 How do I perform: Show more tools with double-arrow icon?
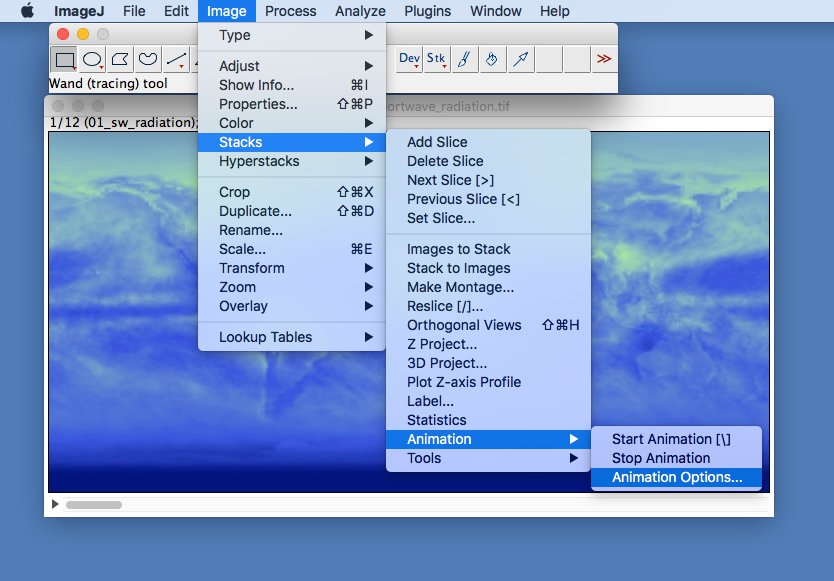point(604,59)
